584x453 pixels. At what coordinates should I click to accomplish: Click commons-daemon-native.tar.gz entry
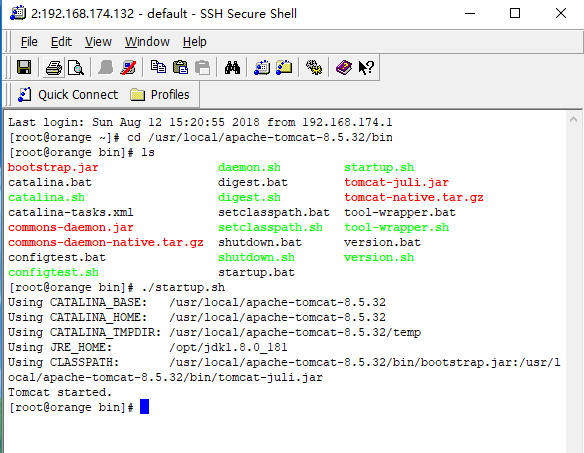click(x=105, y=242)
